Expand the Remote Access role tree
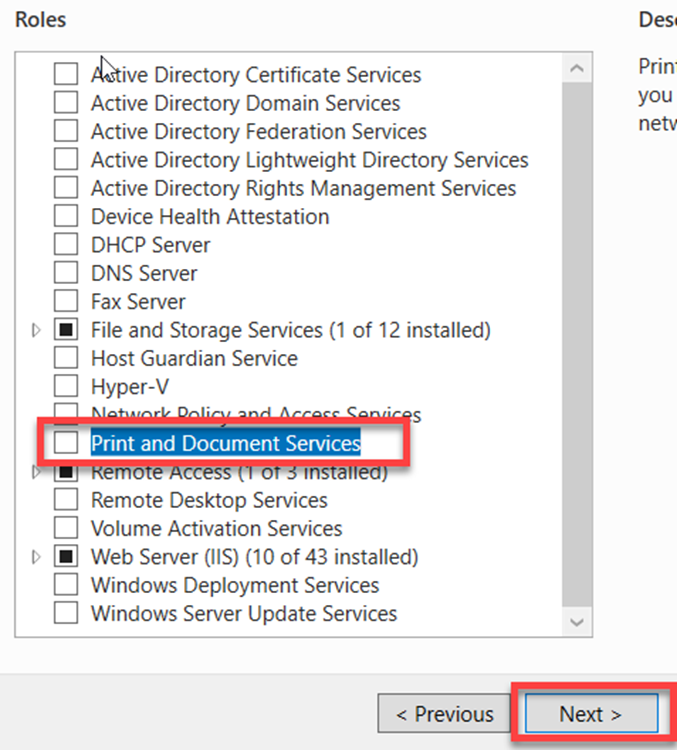This screenshot has width=677, height=750. tap(37, 471)
